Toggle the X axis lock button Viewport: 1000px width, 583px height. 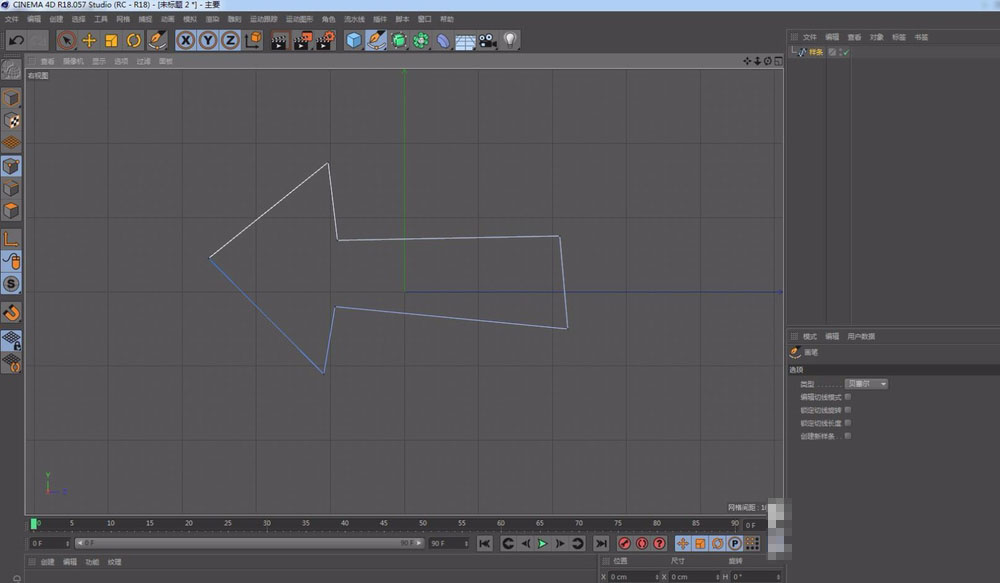(x=184, y=40)
